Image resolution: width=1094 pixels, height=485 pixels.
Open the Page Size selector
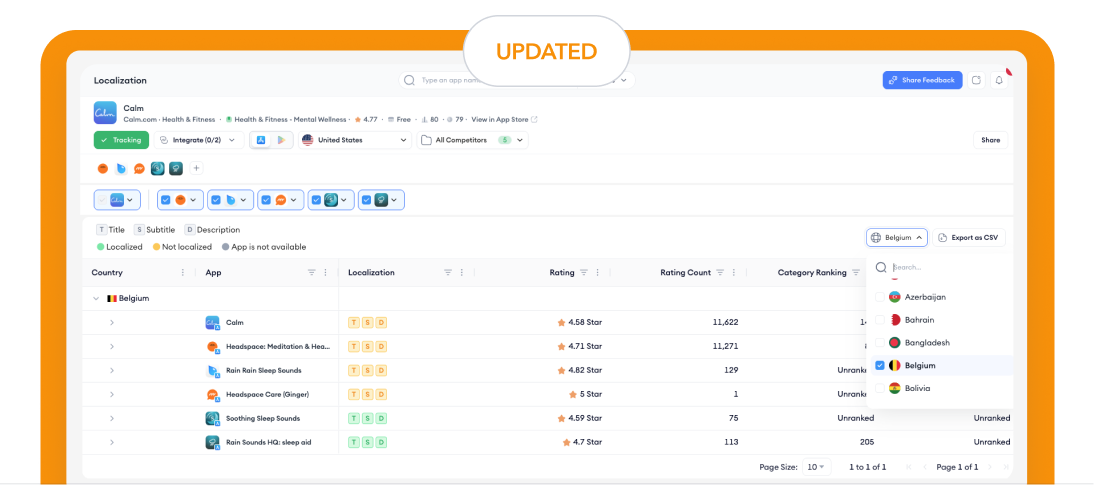point(817,467)
